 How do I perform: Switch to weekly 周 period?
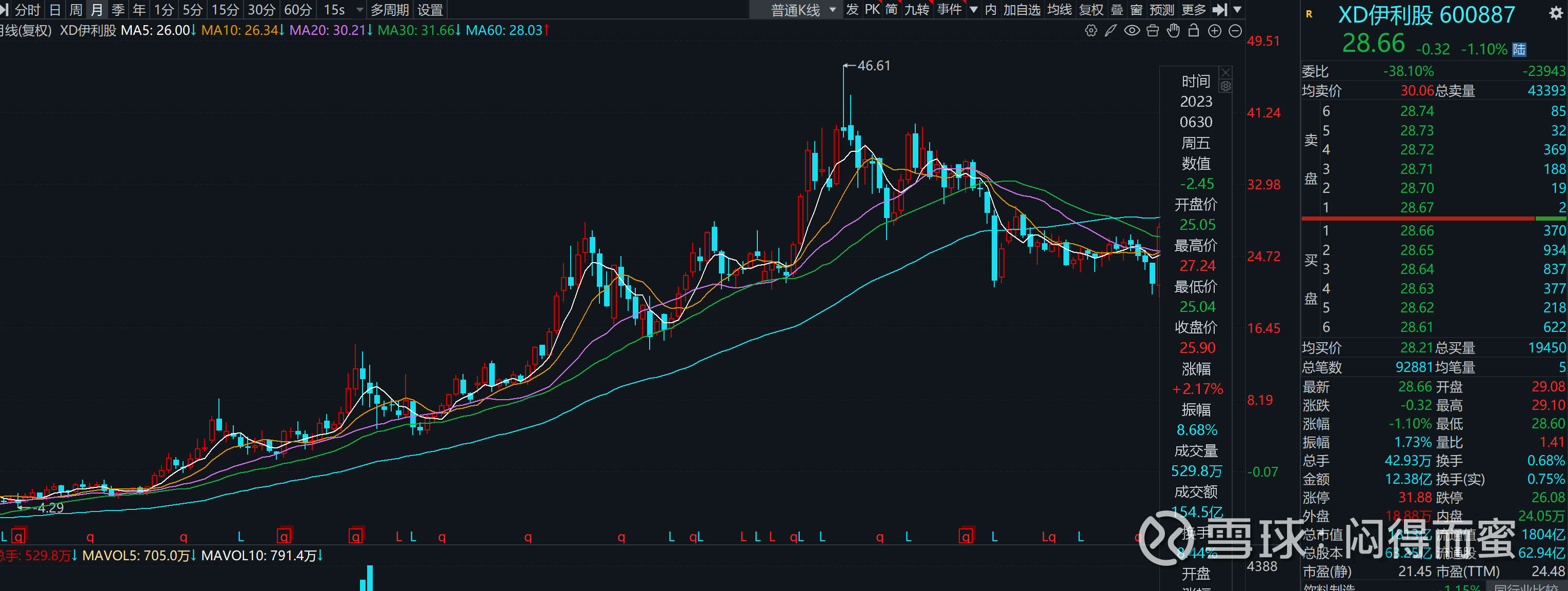click(x=76, y=10)
